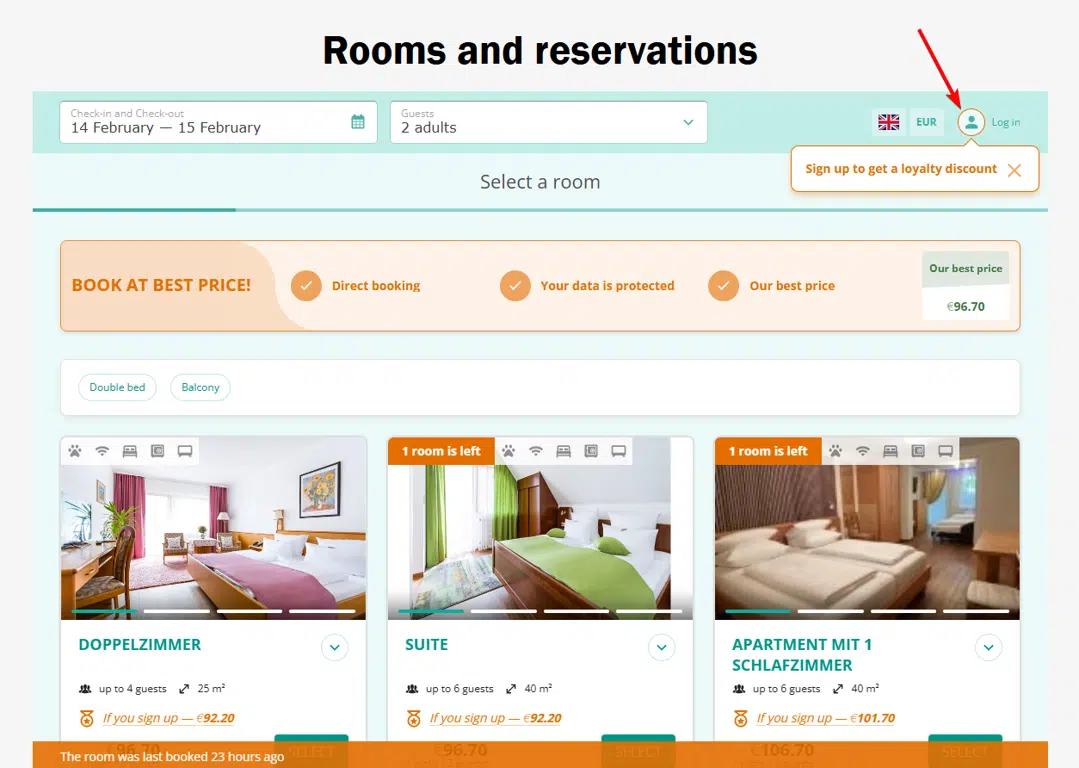
Task: Expand the Suite room details chevron
Action: tap(661, 648)
